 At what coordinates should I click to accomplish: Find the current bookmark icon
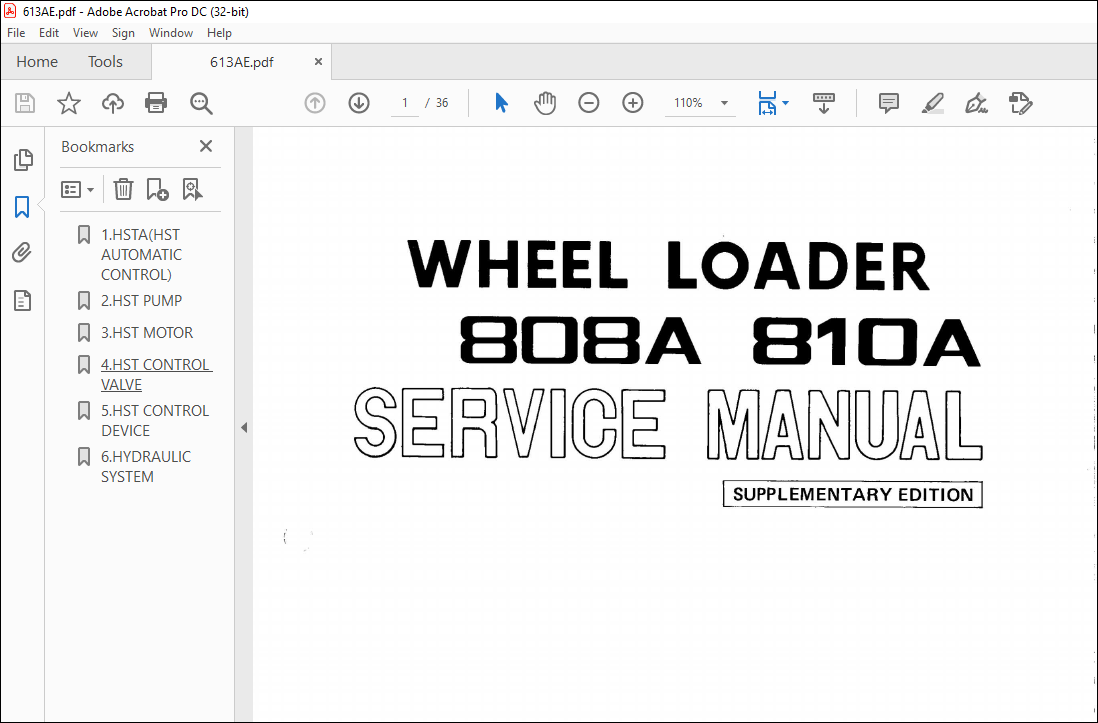tap(192, 189)
